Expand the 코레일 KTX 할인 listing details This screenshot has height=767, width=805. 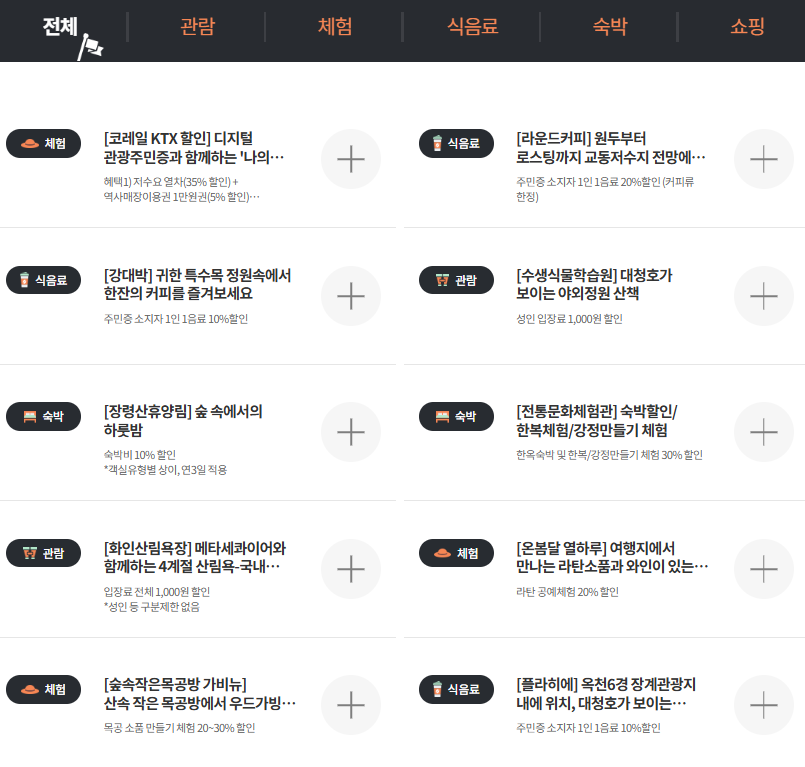350,159
